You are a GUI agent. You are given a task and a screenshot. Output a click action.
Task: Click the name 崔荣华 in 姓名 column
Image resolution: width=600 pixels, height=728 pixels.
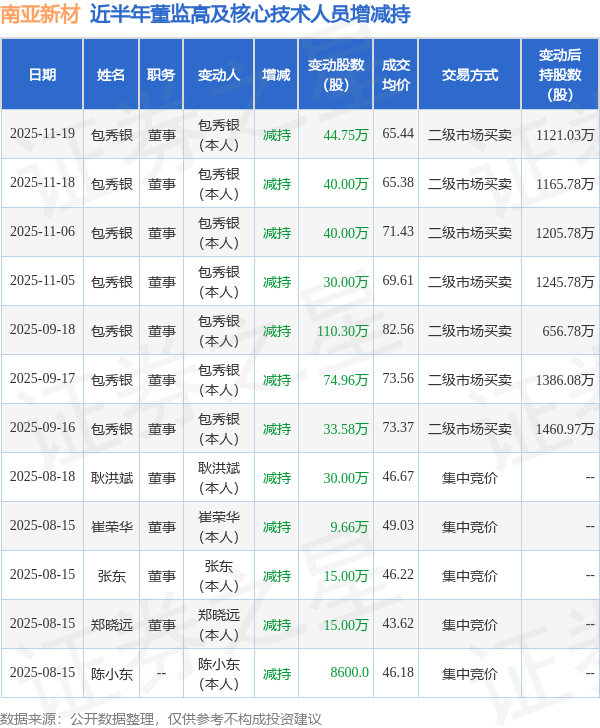point(111,527)
